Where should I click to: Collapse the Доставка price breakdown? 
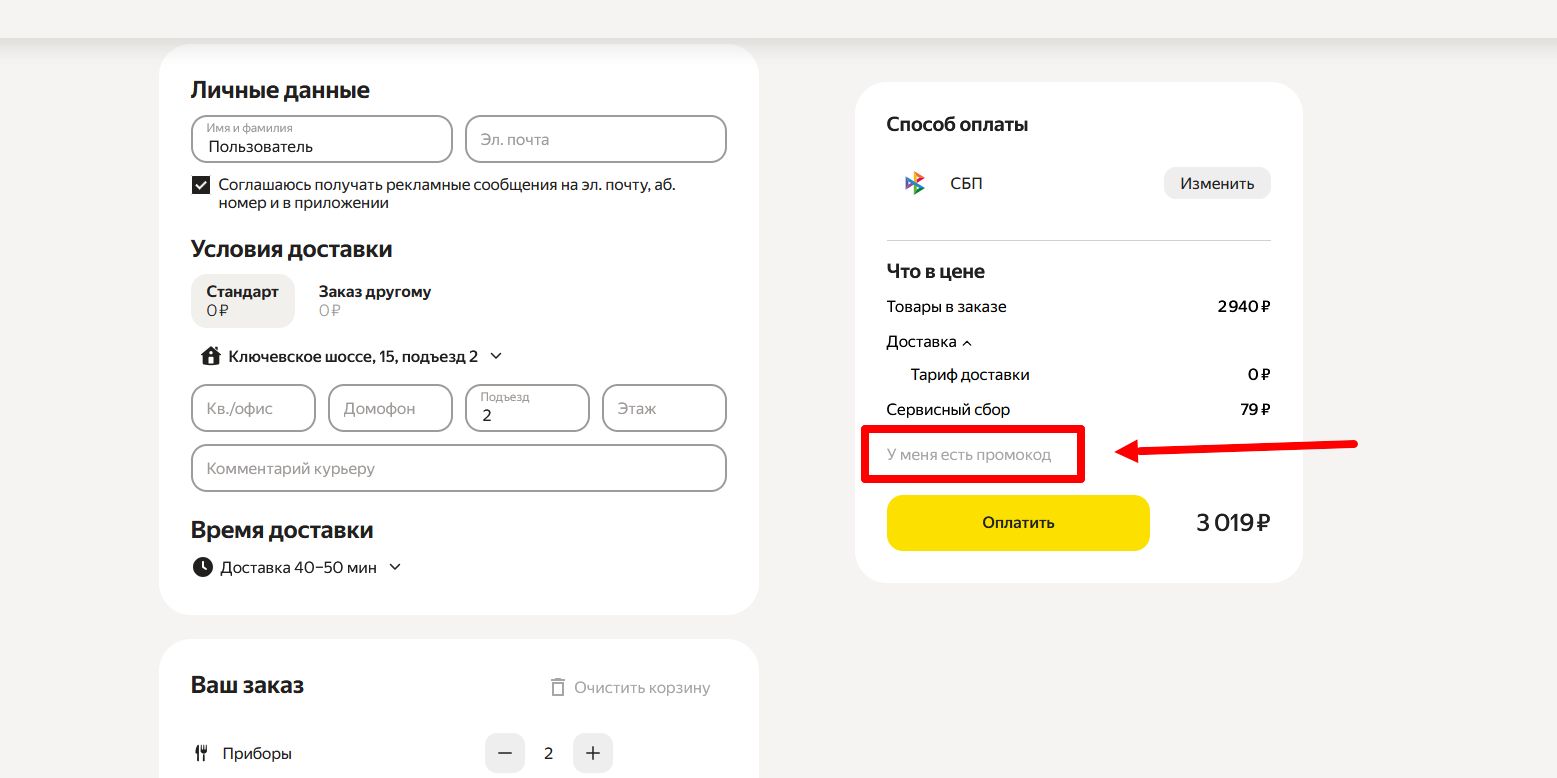point(929,342)
